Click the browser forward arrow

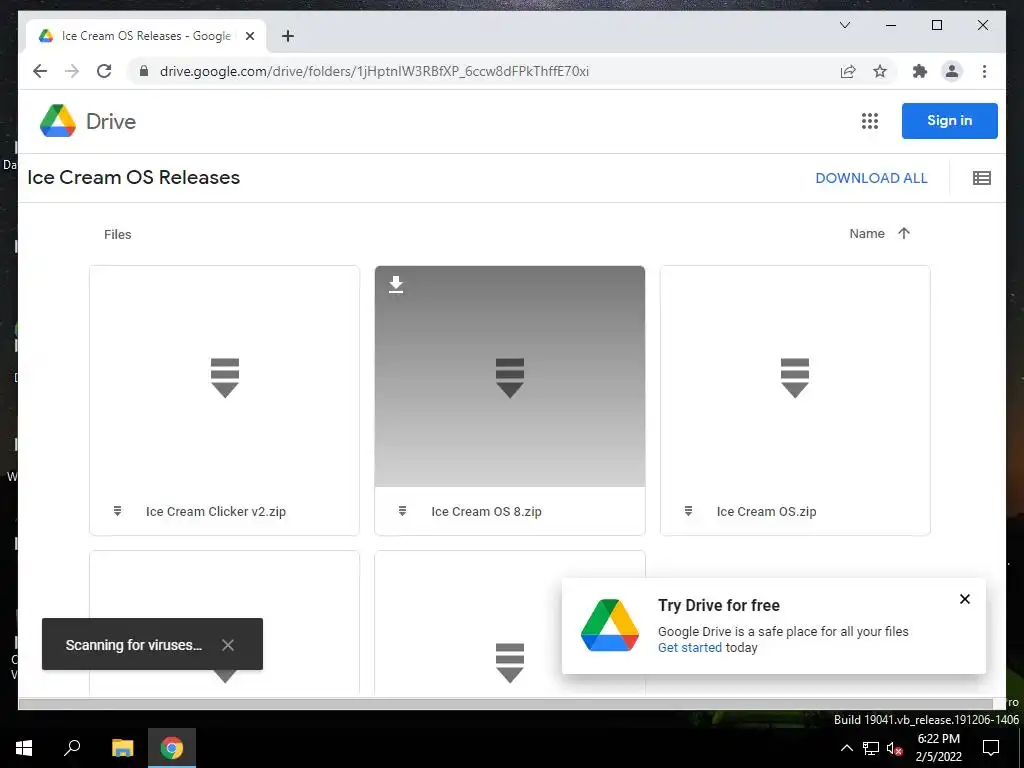point(72,71)
